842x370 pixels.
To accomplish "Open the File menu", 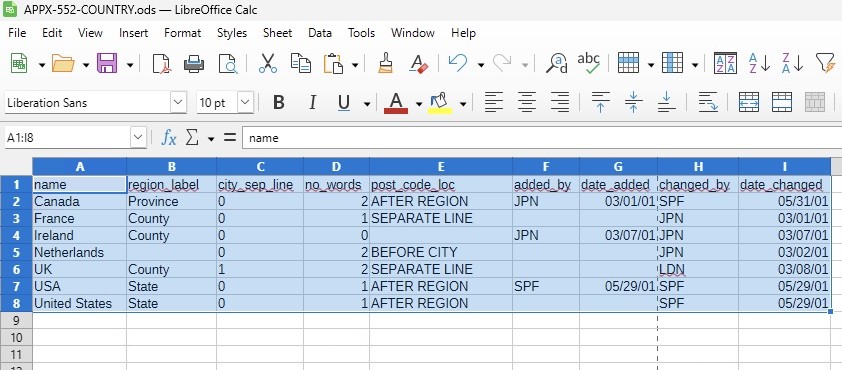I will click(x=17, y=33).
